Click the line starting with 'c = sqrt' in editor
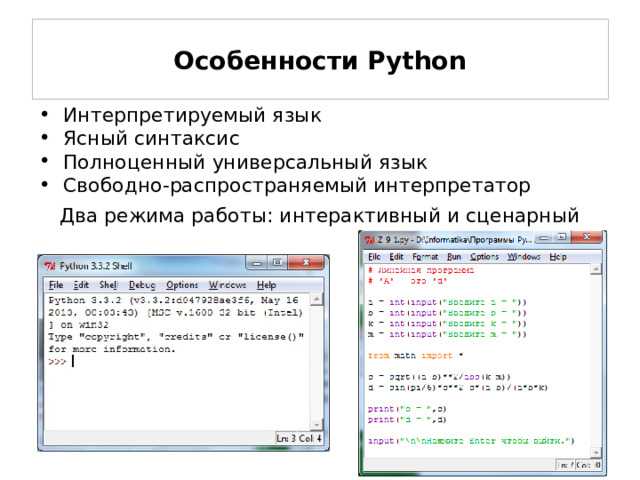640x480 pixels. pyautogui.click(x=439, y=377)
